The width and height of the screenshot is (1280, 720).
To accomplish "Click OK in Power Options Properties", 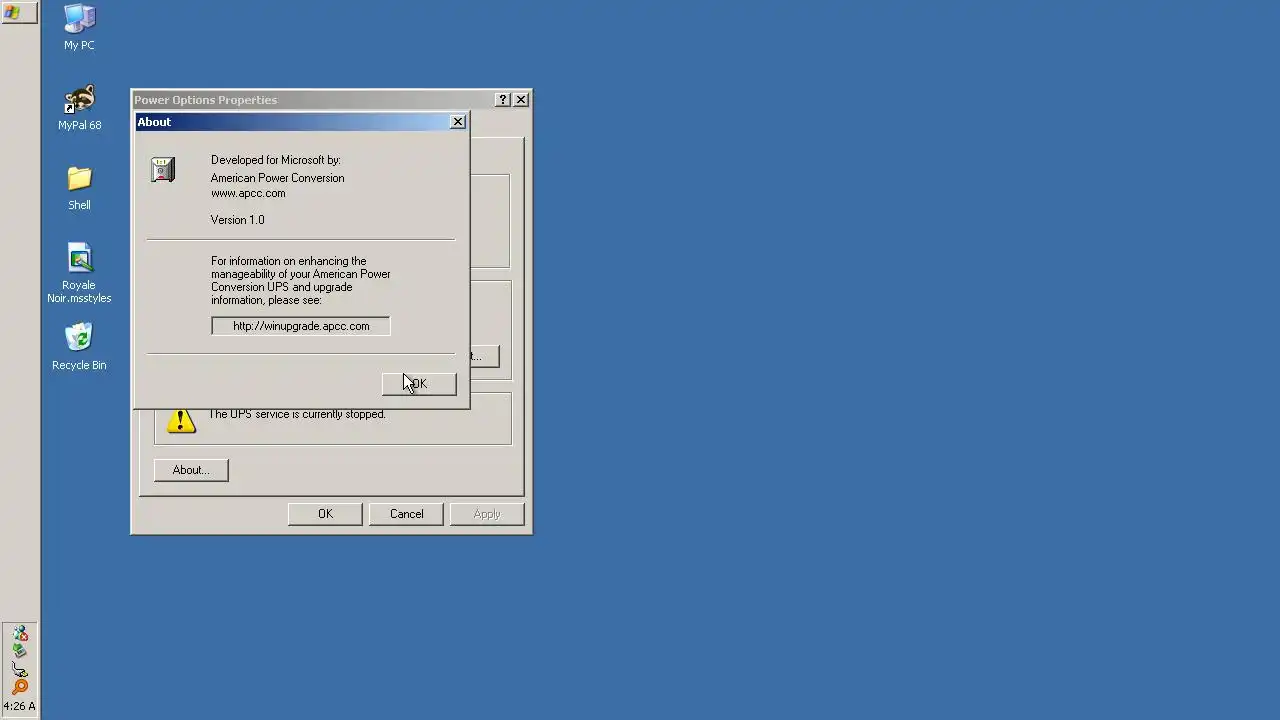I will [325, 514].
